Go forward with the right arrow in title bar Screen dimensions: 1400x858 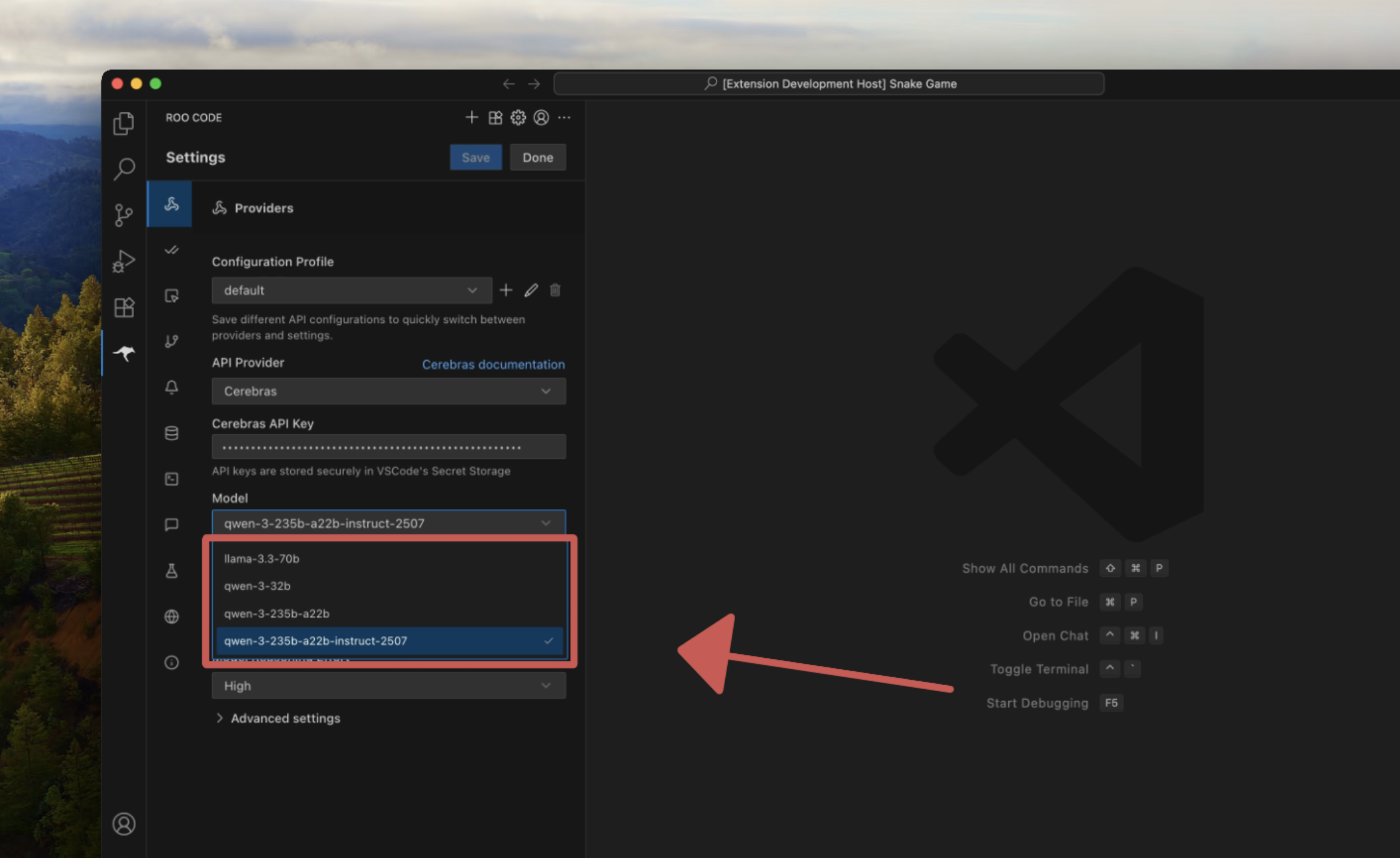534,84
